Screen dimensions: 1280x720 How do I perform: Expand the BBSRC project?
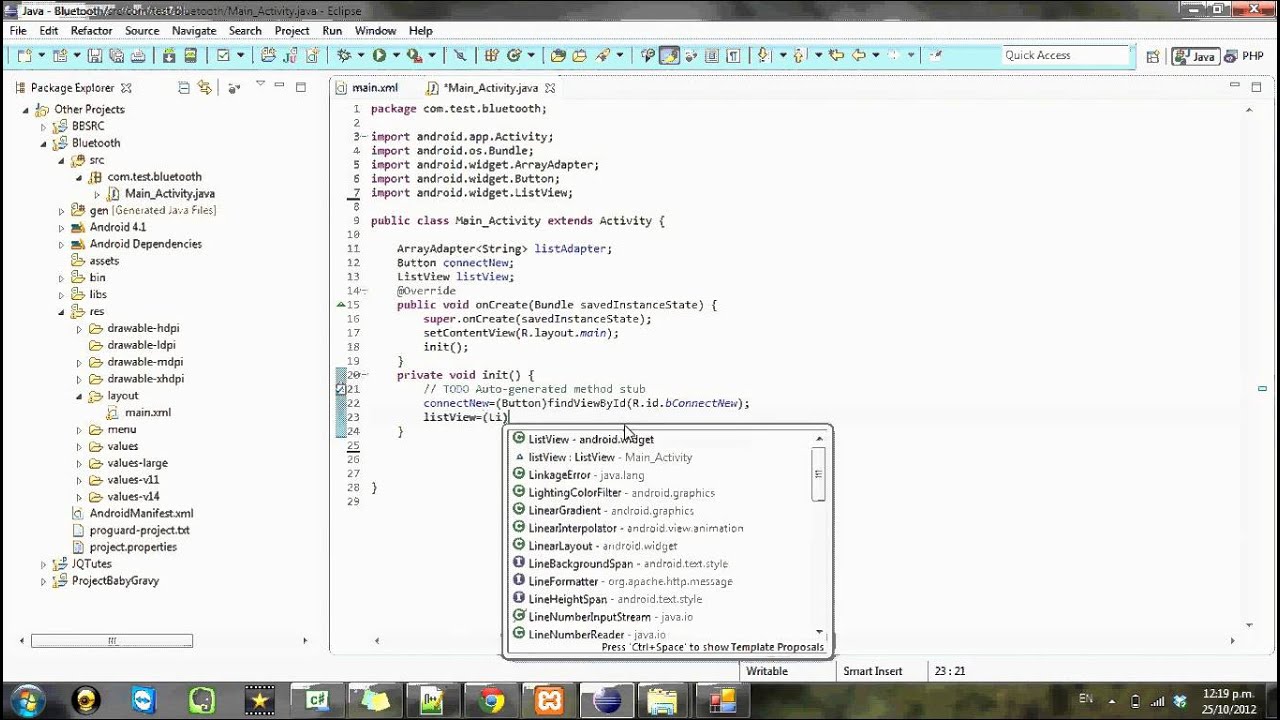(x=44, y=127)
